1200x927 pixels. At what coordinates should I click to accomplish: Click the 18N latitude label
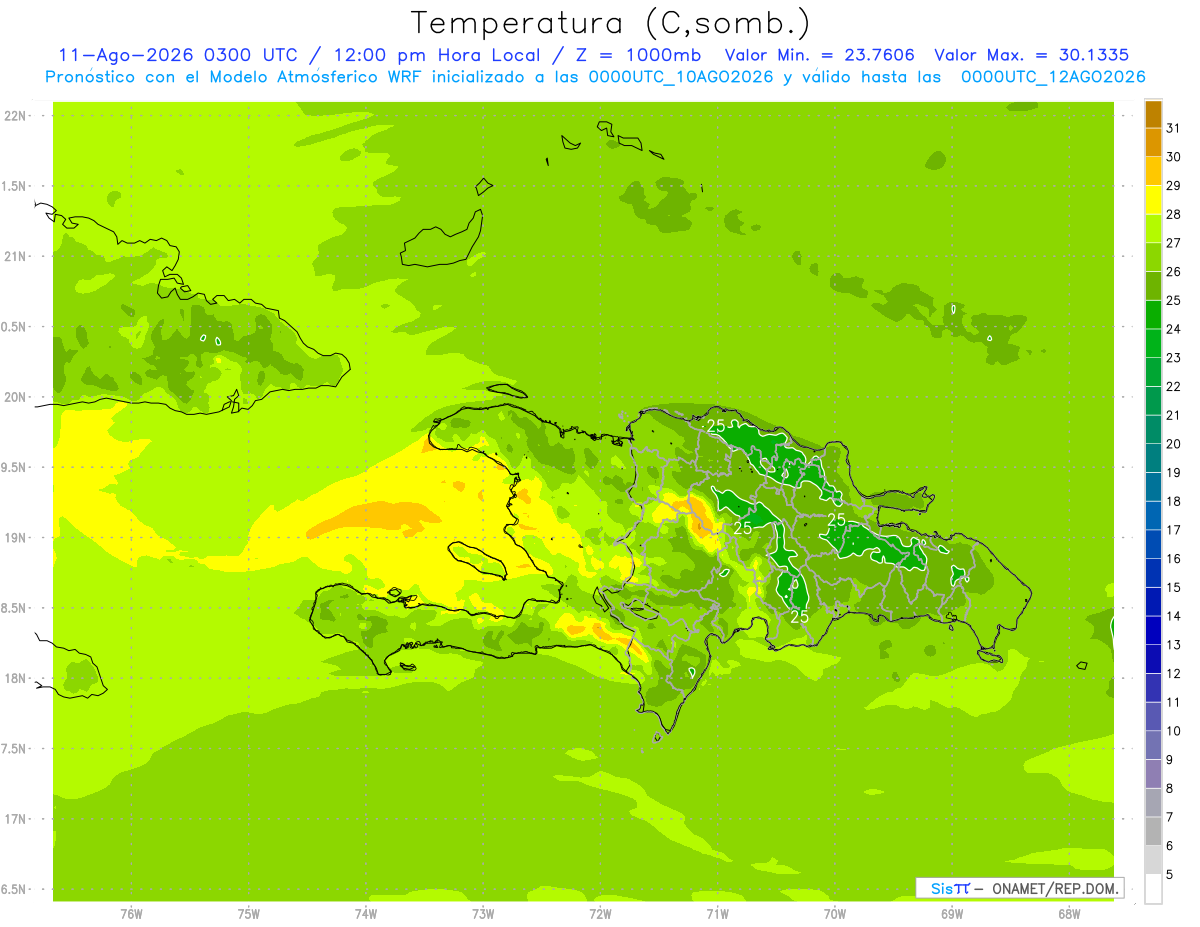(16, 678)
